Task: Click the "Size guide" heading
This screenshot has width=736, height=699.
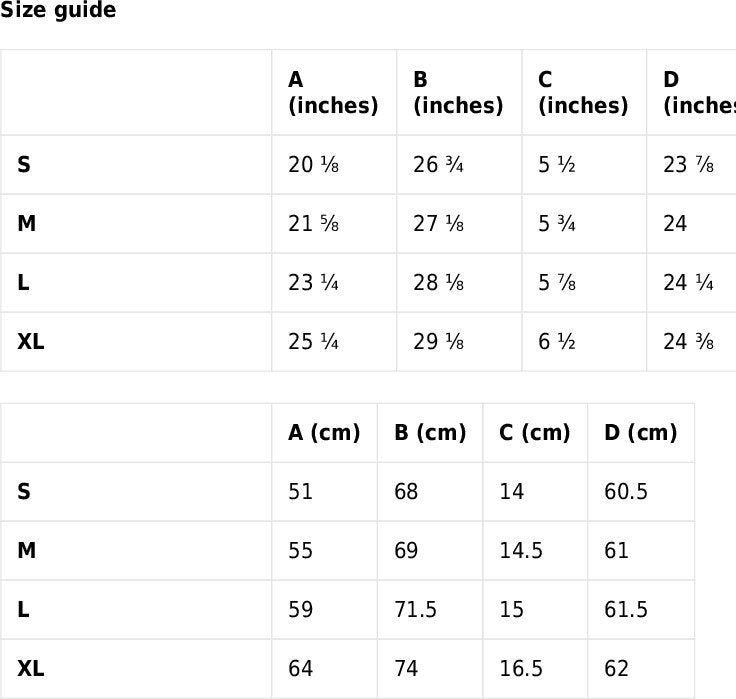Action: click(58, 11)
